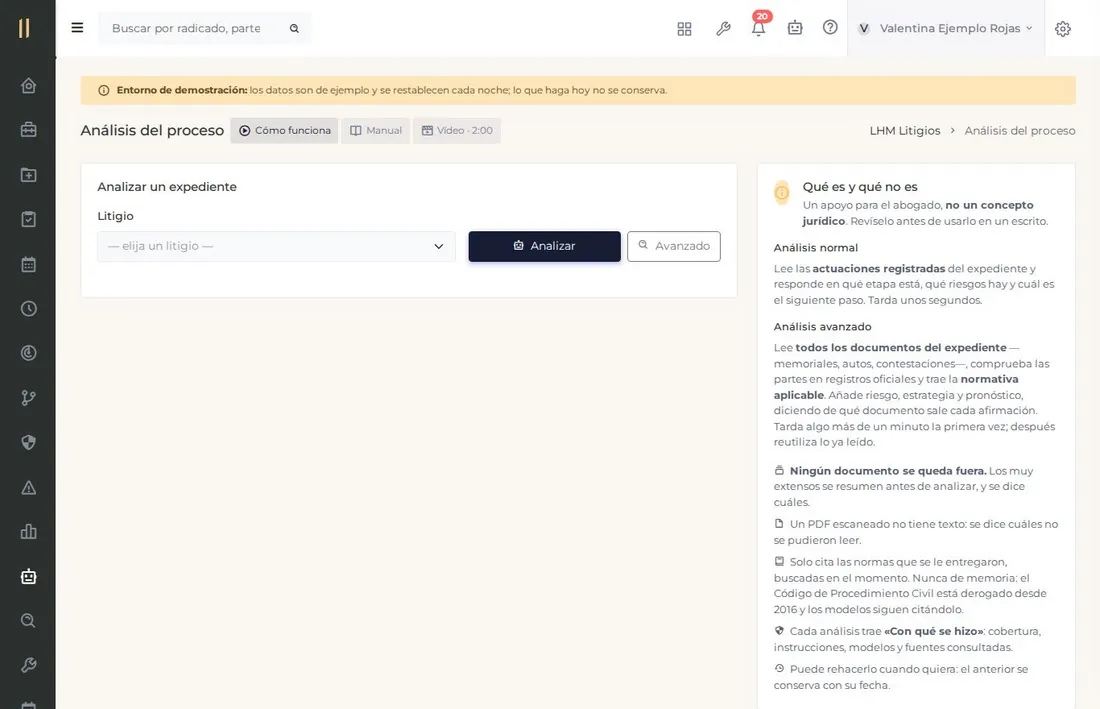Click the magnifier search icon in the sidebar

[x=28, y=621]
